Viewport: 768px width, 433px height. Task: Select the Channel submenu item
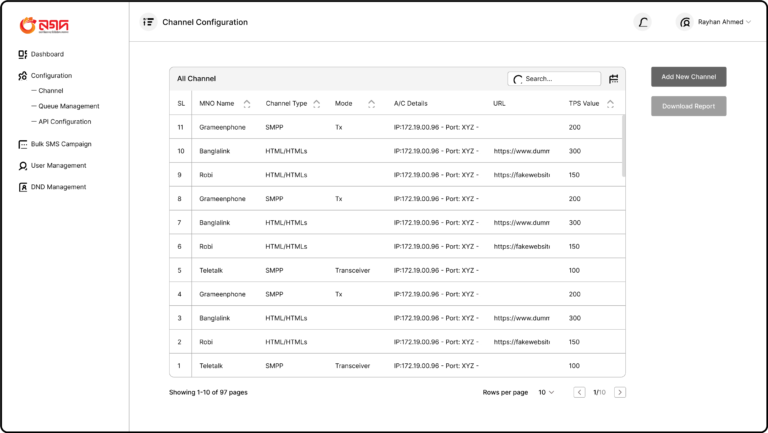[x=51, y=91]
